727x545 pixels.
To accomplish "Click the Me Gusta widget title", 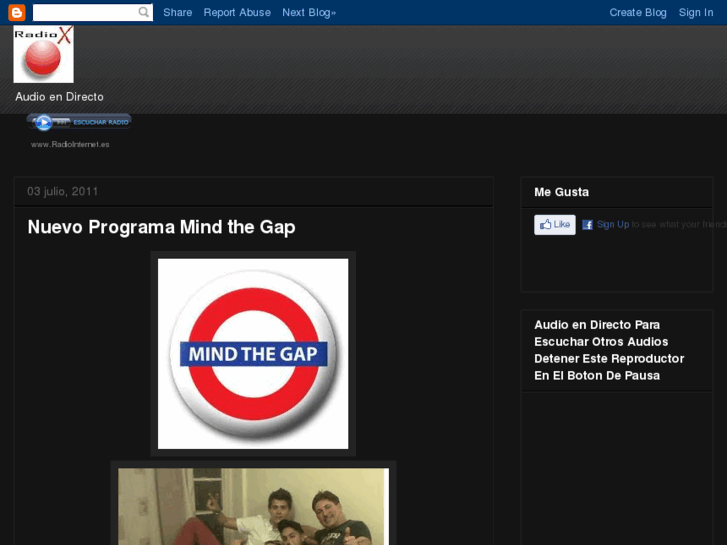I will tap(561, 192).
